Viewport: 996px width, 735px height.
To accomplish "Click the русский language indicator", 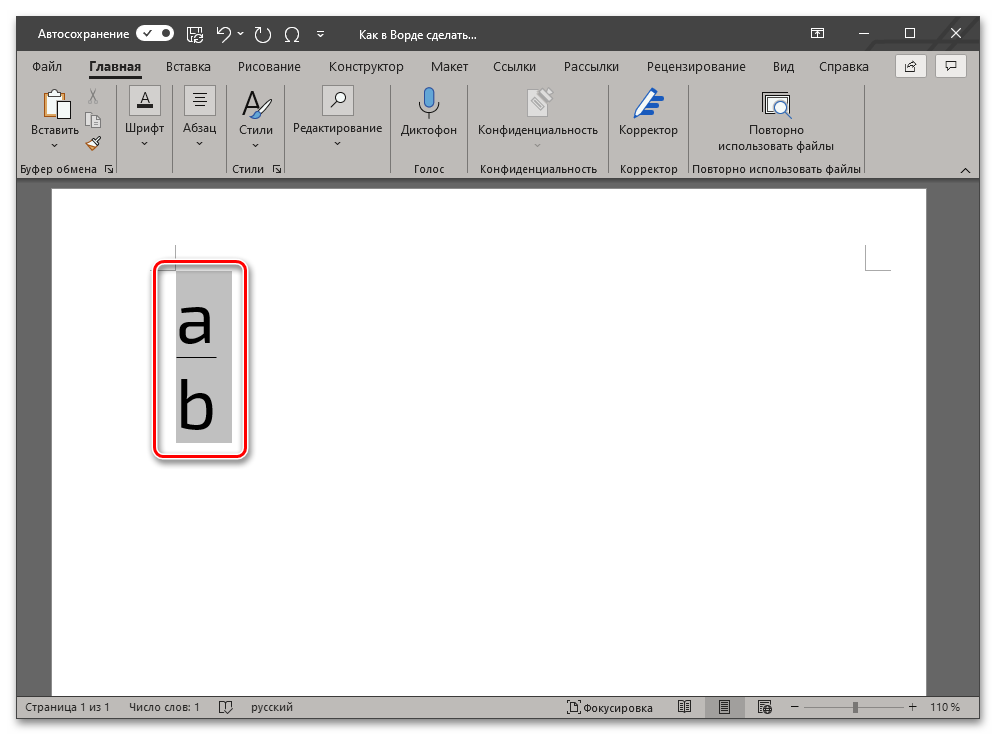I will click(271, 707).
